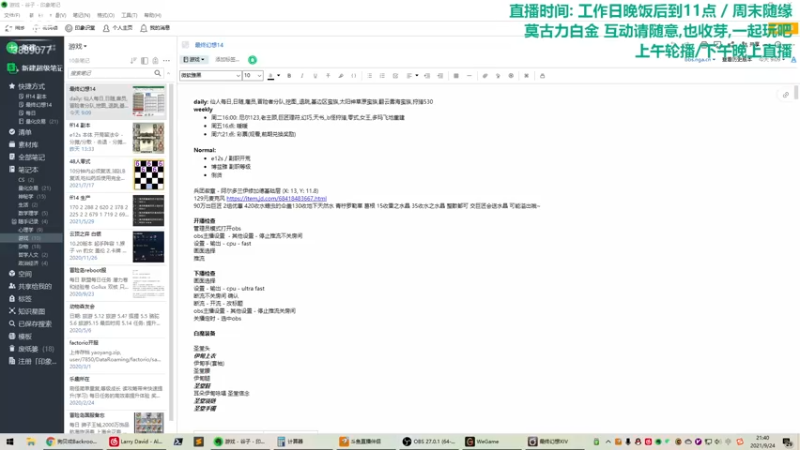Create a 新建超级笔记 super note
Screen dimensions: 800x450
click(34, 68)
